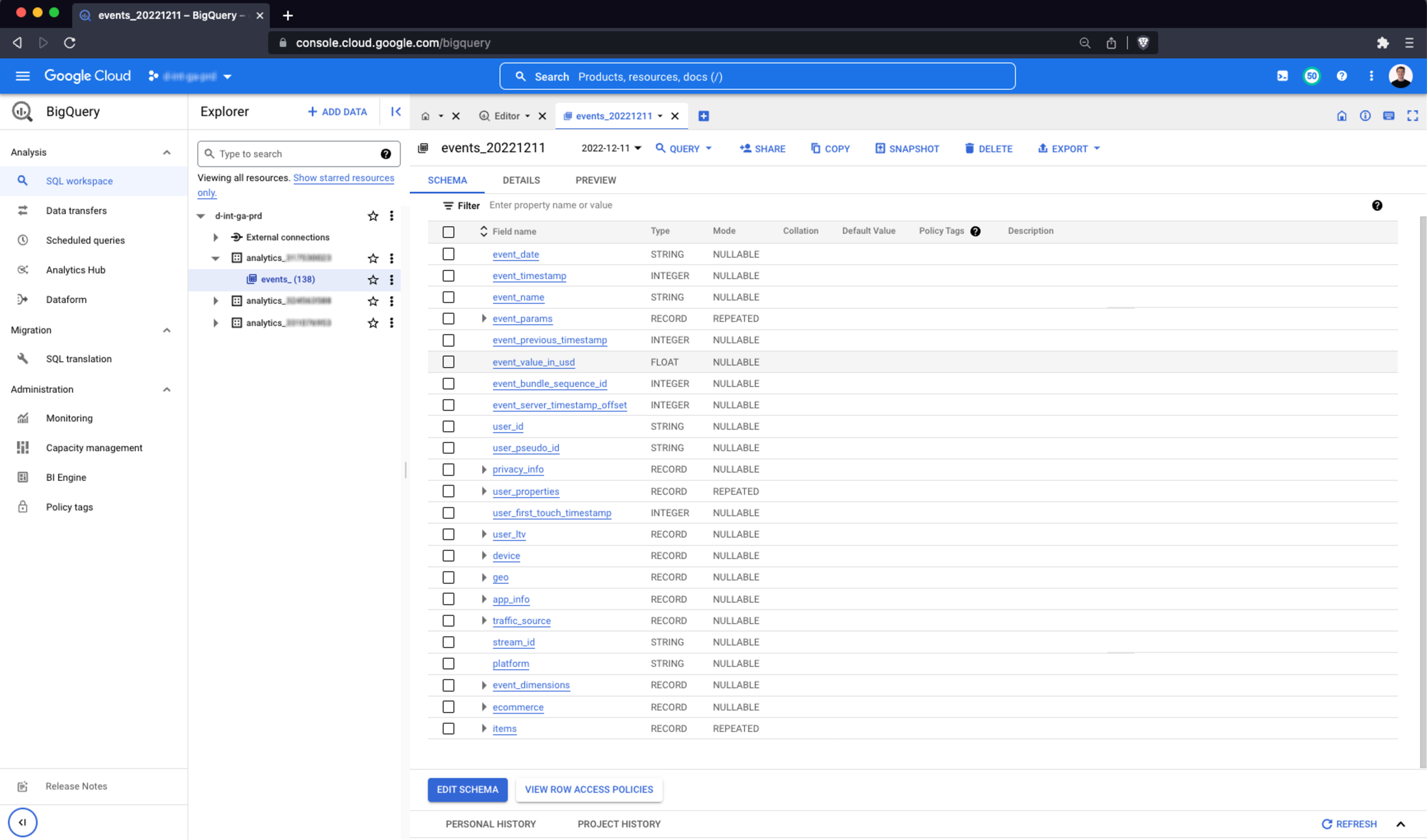Image resolution: width=1427 pixels, height=840 pixels.
Task: Open the info icon at top right of workspace
Action: point(1365,116)
